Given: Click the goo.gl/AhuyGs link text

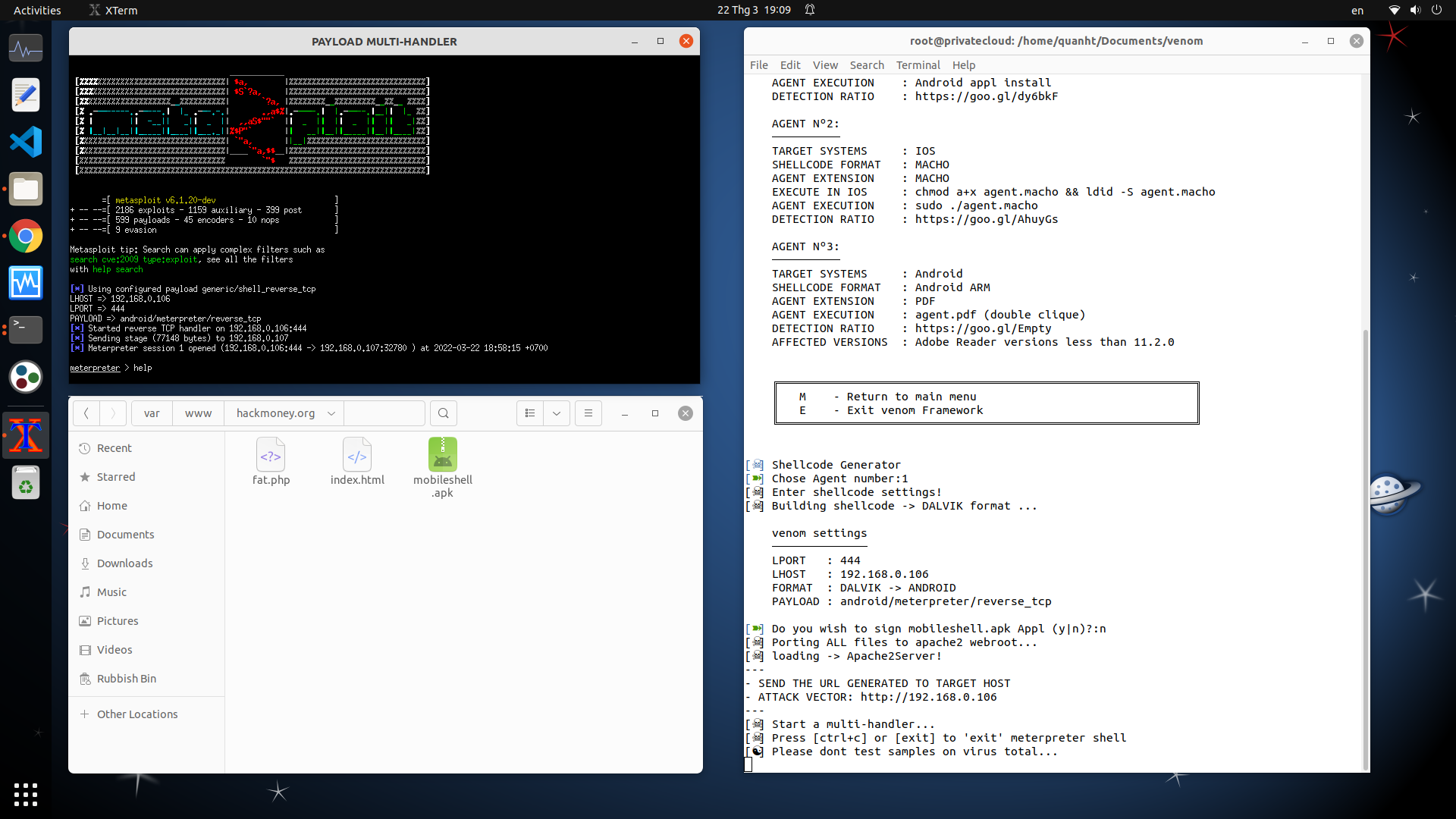Looking at the screenshot, I should tap(986, 219).
